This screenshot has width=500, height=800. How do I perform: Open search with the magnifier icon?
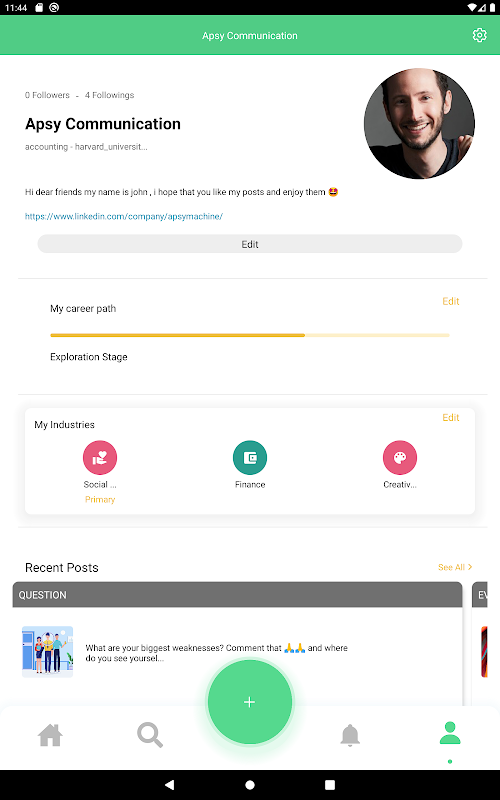[150, 735]
